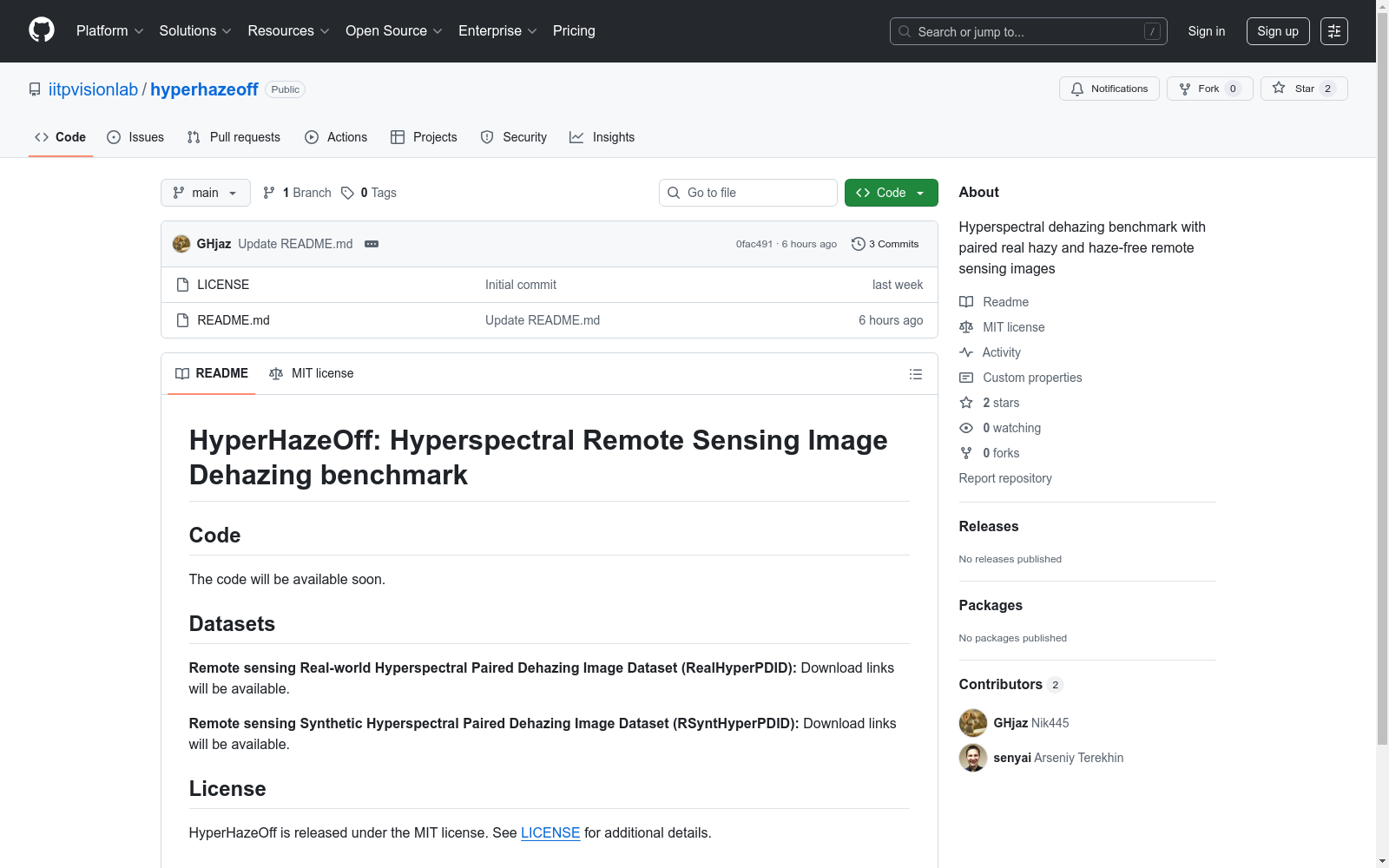Click GHjaz avatar in latest commit row
The width and height of the screenshot is (1389, 868).
tap(181, 244)
